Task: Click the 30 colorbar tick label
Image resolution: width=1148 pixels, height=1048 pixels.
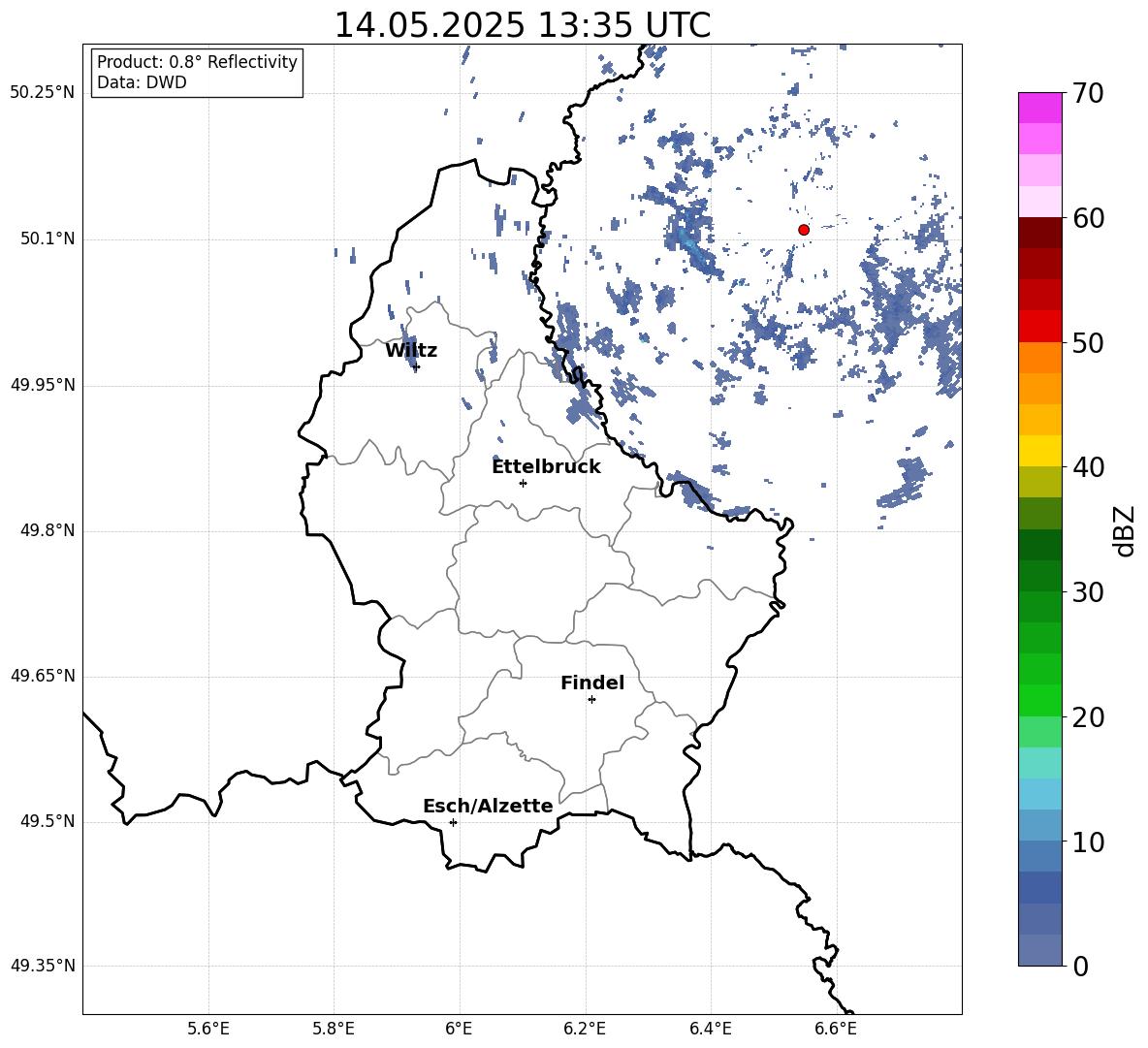Action: (1088, 591)
